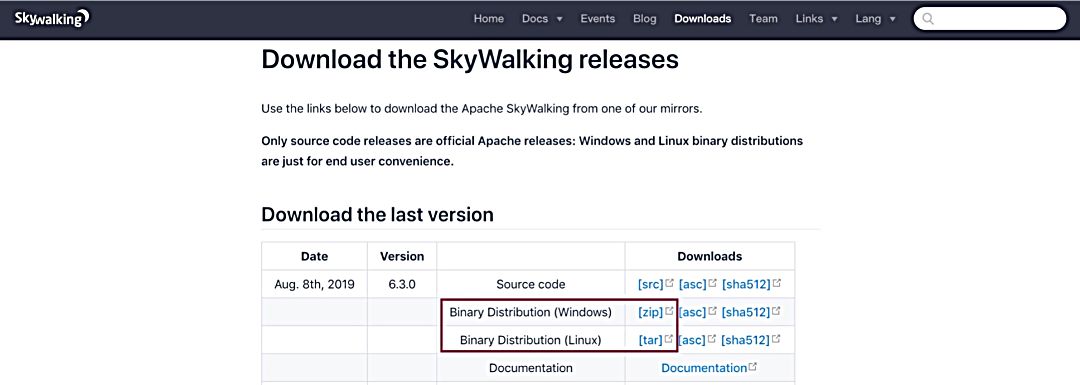Open the Blog page
Screen dimensions: 1080x385
(x=645, y=19)
